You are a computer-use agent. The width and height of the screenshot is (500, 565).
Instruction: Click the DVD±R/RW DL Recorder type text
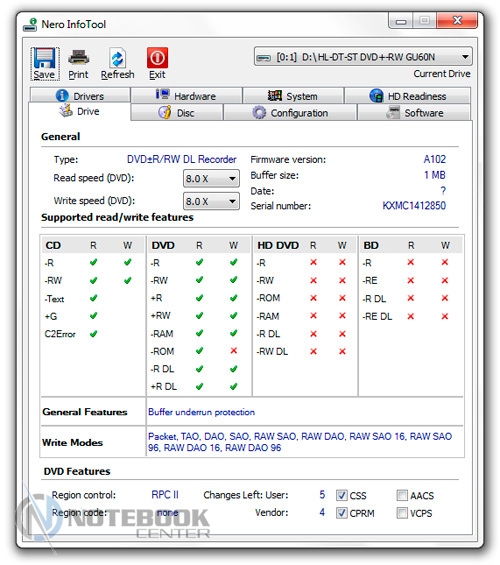click(182, 159)
